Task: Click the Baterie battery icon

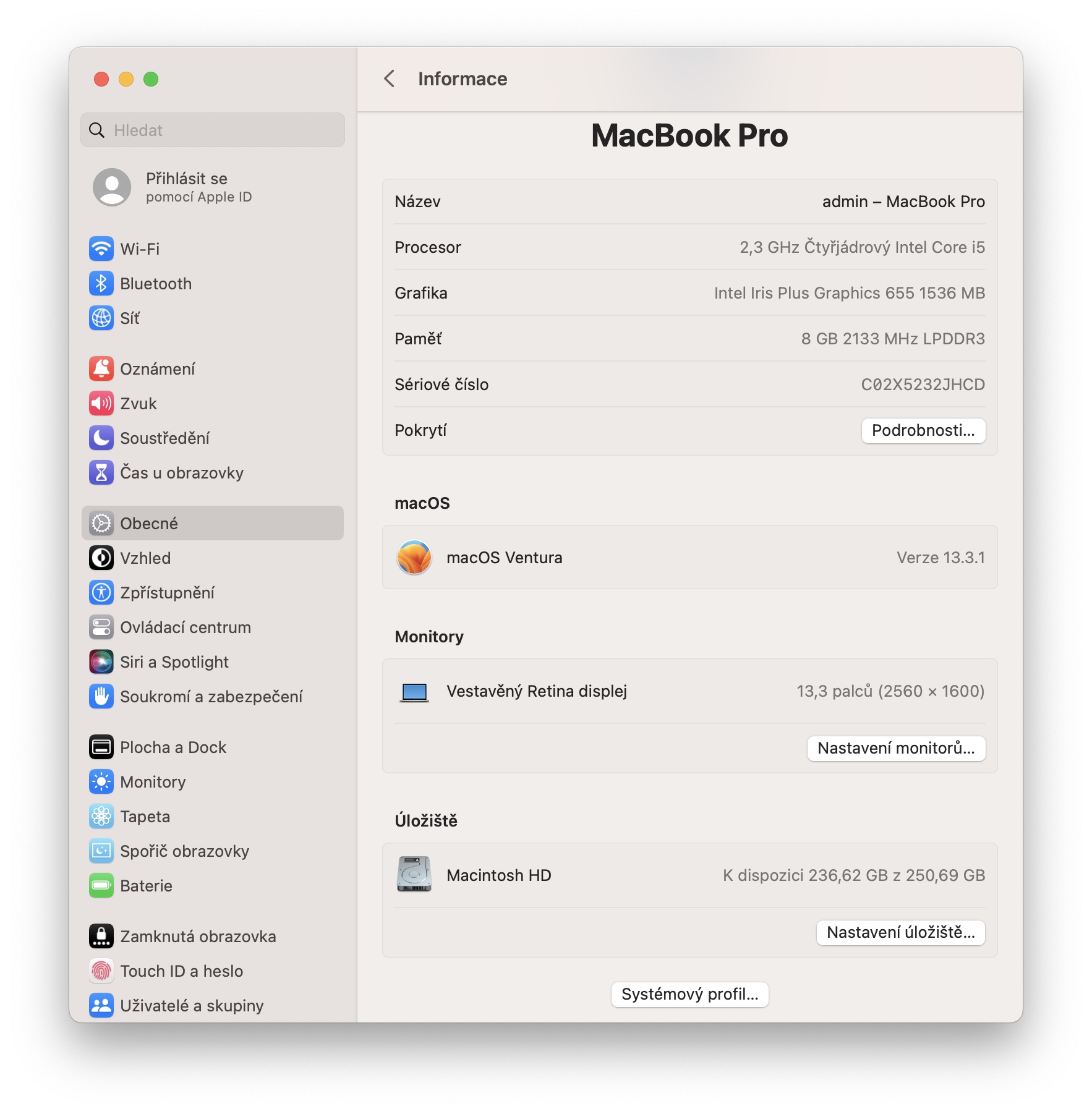Action: click(101, 886)
